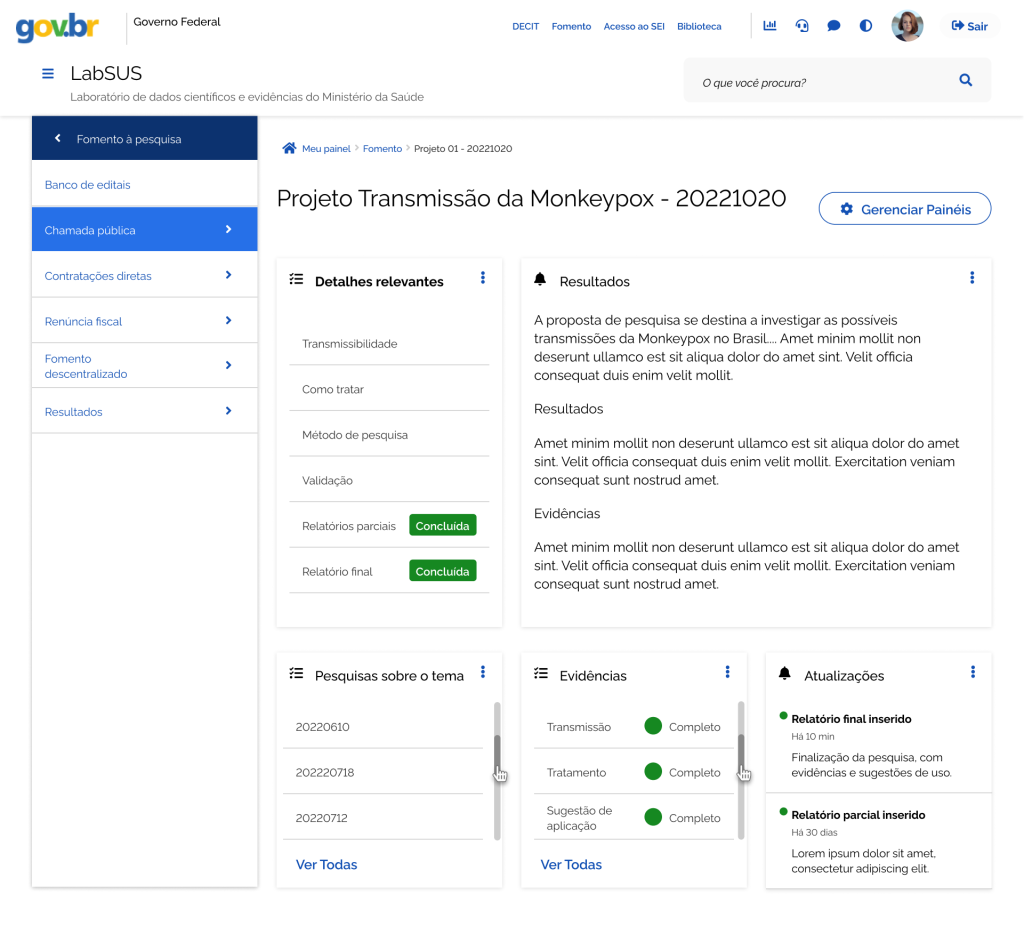This screenshot has height=934, width=1024.
Task: Expand Contratações diretas submenu
Action: [228, 275]
